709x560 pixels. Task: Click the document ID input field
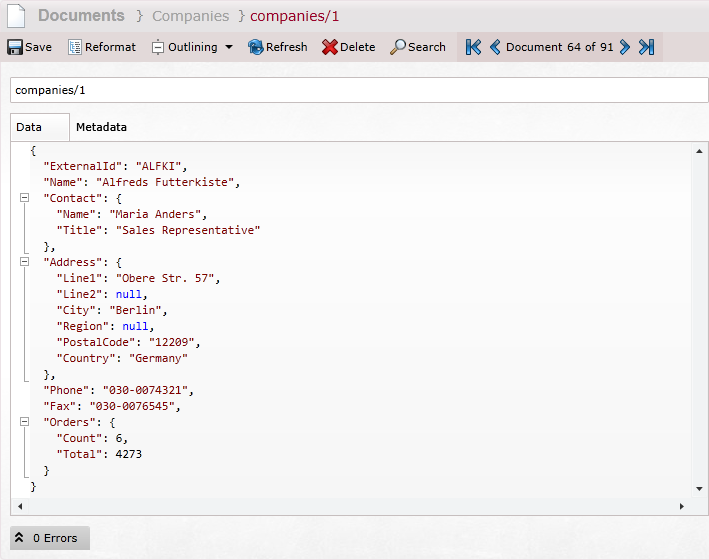[x=359, y=90]
